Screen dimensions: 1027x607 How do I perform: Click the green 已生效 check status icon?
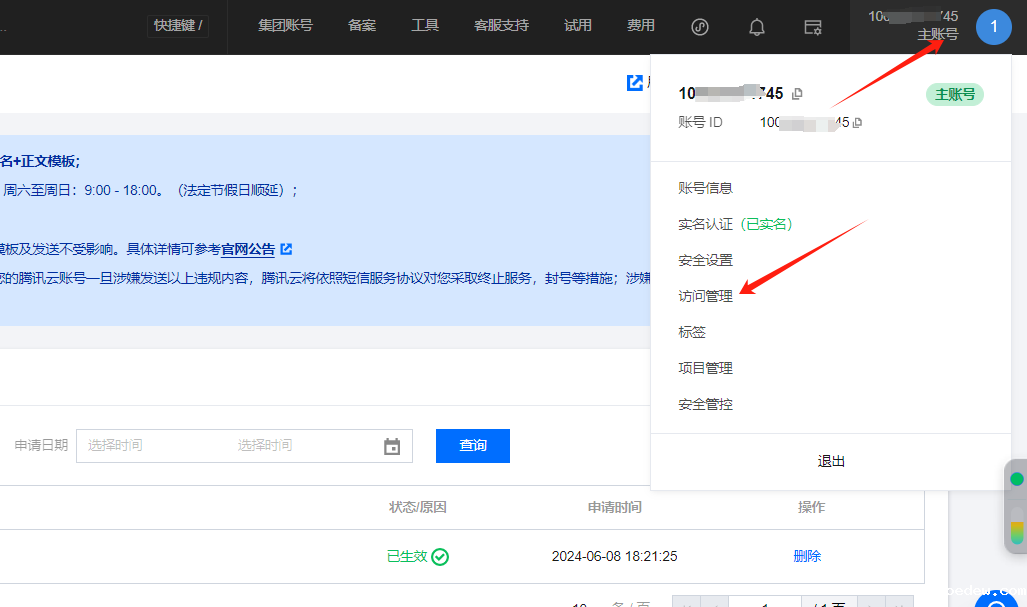coord(440,556)
